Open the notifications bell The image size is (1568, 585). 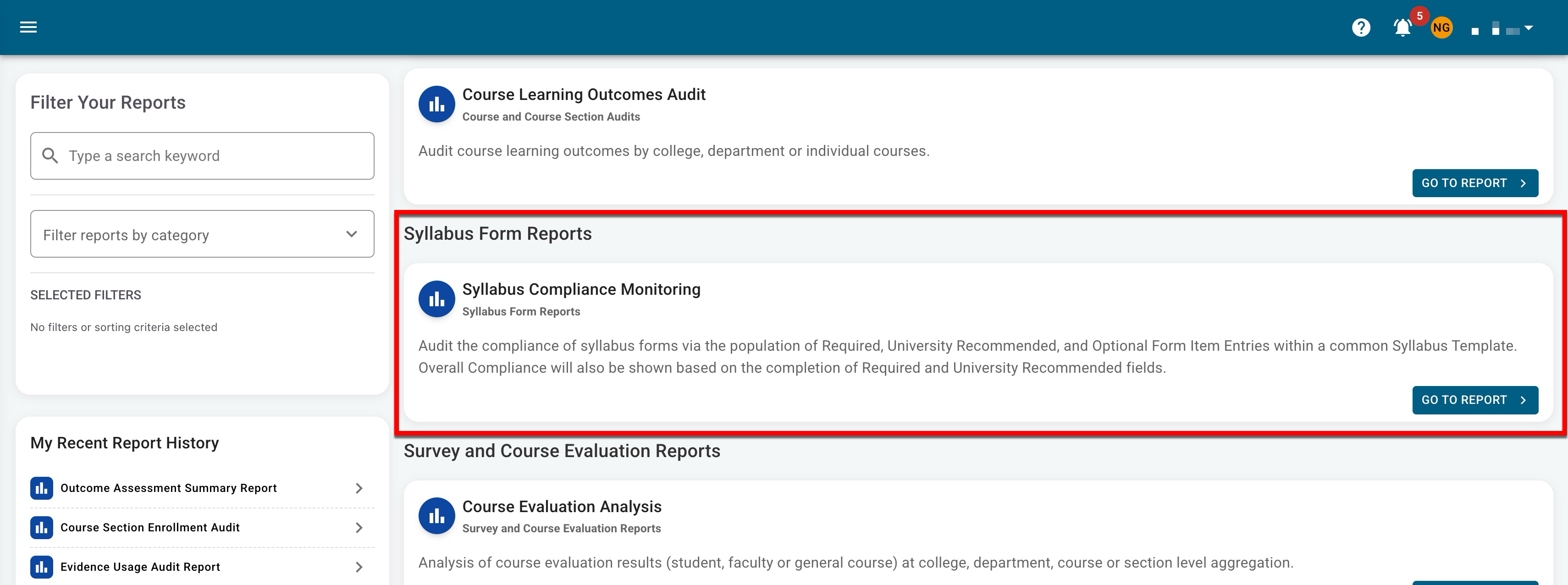(x=1402, y=28)
